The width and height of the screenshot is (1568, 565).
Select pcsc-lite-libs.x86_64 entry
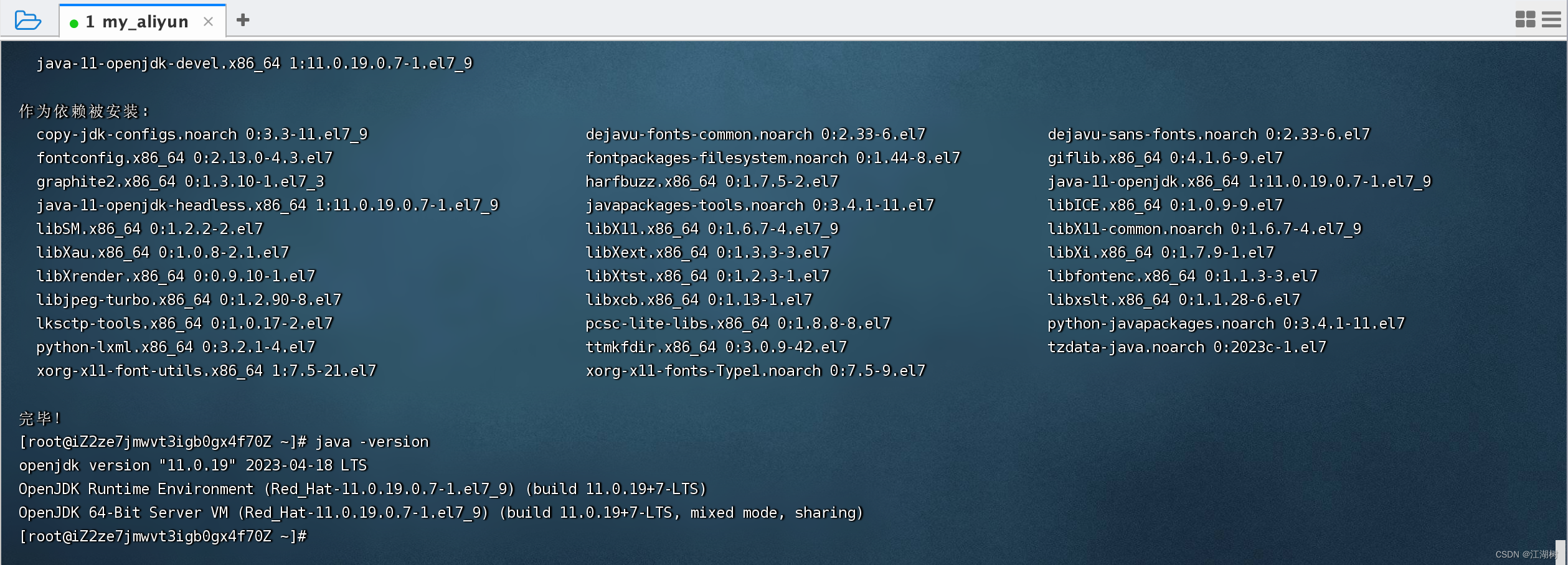739,324
